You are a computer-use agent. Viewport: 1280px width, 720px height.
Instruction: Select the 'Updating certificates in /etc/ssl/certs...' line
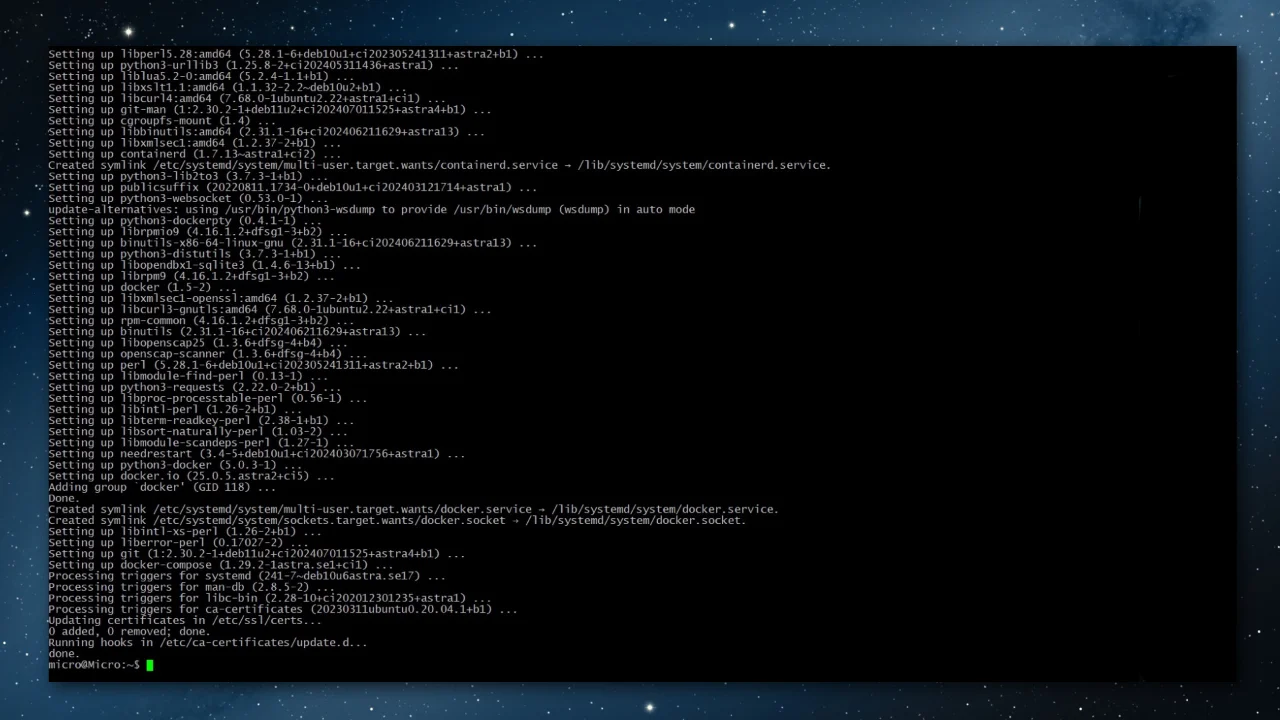185,620
